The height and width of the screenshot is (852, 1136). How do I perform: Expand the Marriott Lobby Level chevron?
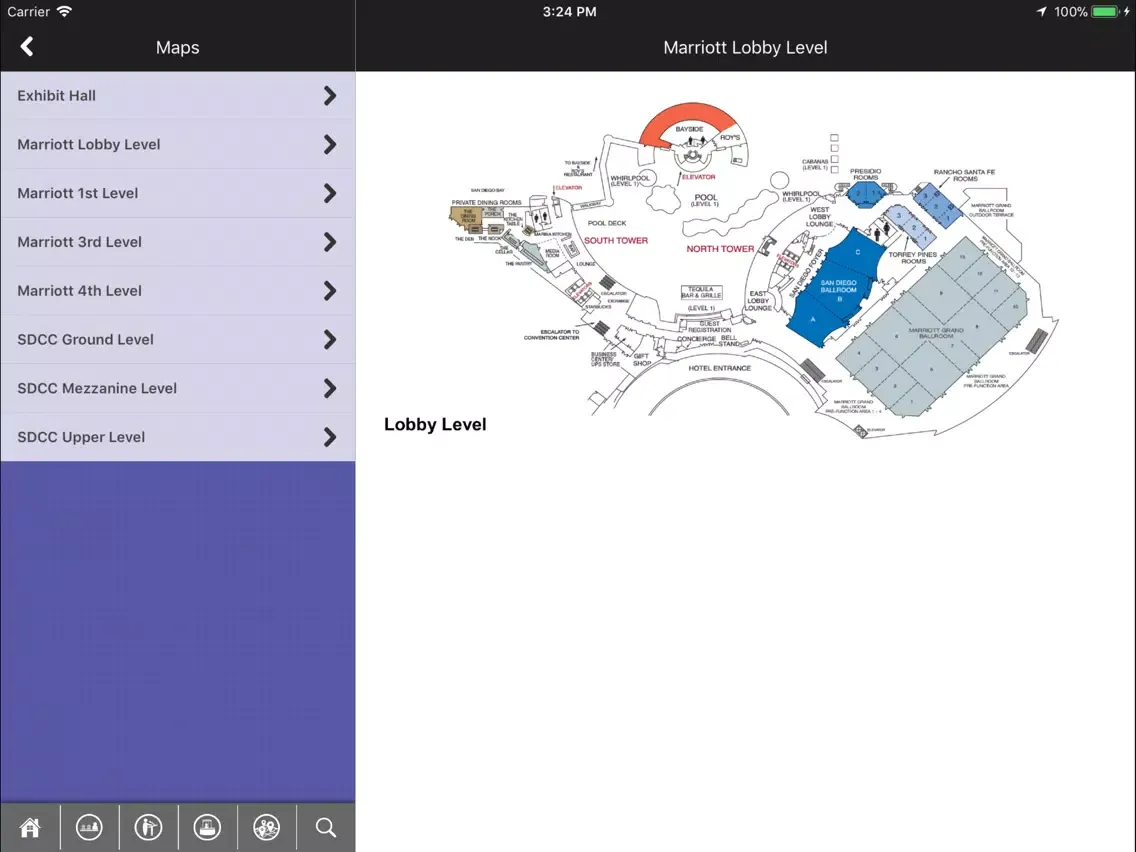[330, 144]
